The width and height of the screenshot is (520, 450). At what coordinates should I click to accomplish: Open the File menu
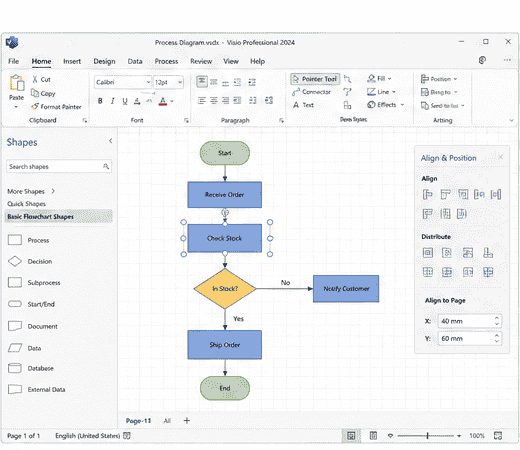tap(13, 61)
